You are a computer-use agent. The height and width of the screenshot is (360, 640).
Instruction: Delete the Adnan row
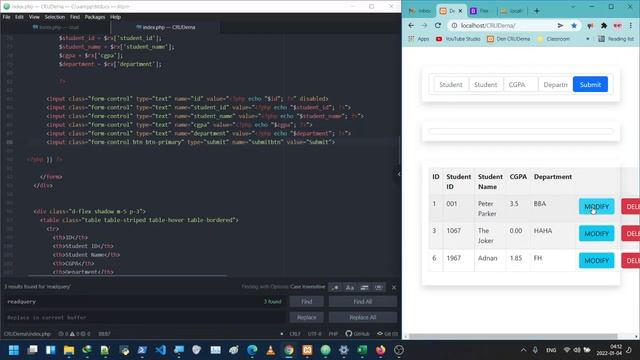[x=631, y=260]
